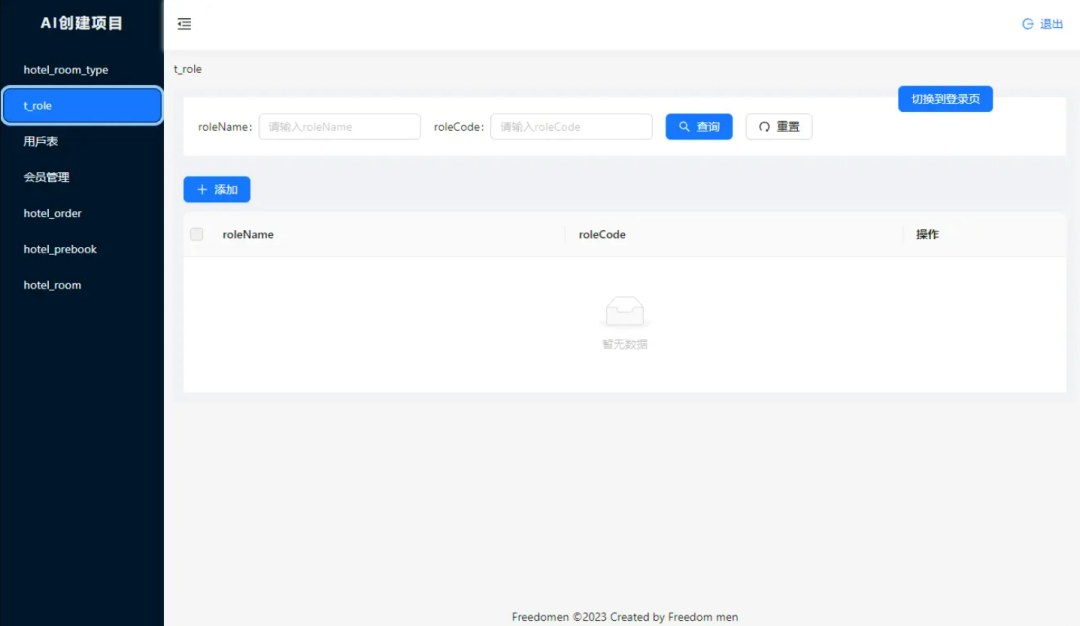Collapse the sidebar using the hamburger icon

tap(183, 23)
